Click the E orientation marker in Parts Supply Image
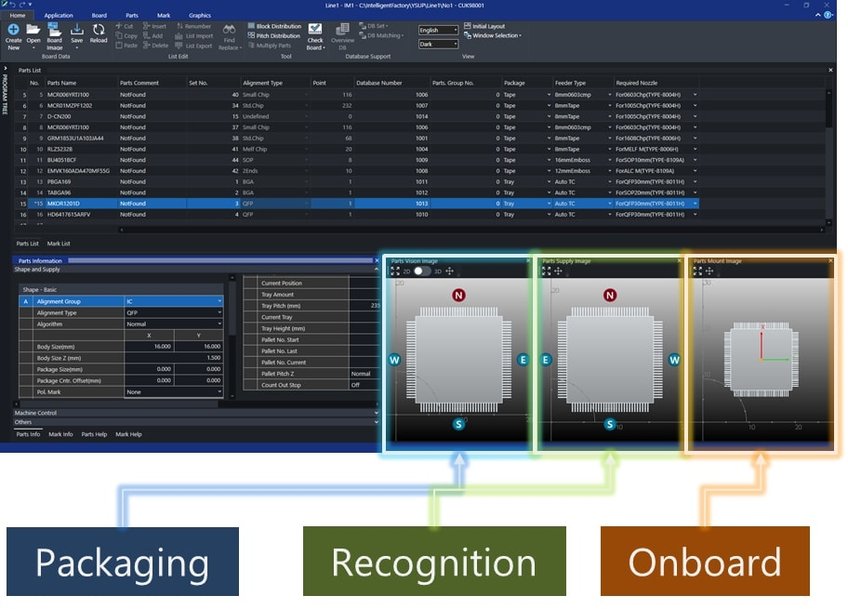848x609 pixels. click(x=546, y=360)
